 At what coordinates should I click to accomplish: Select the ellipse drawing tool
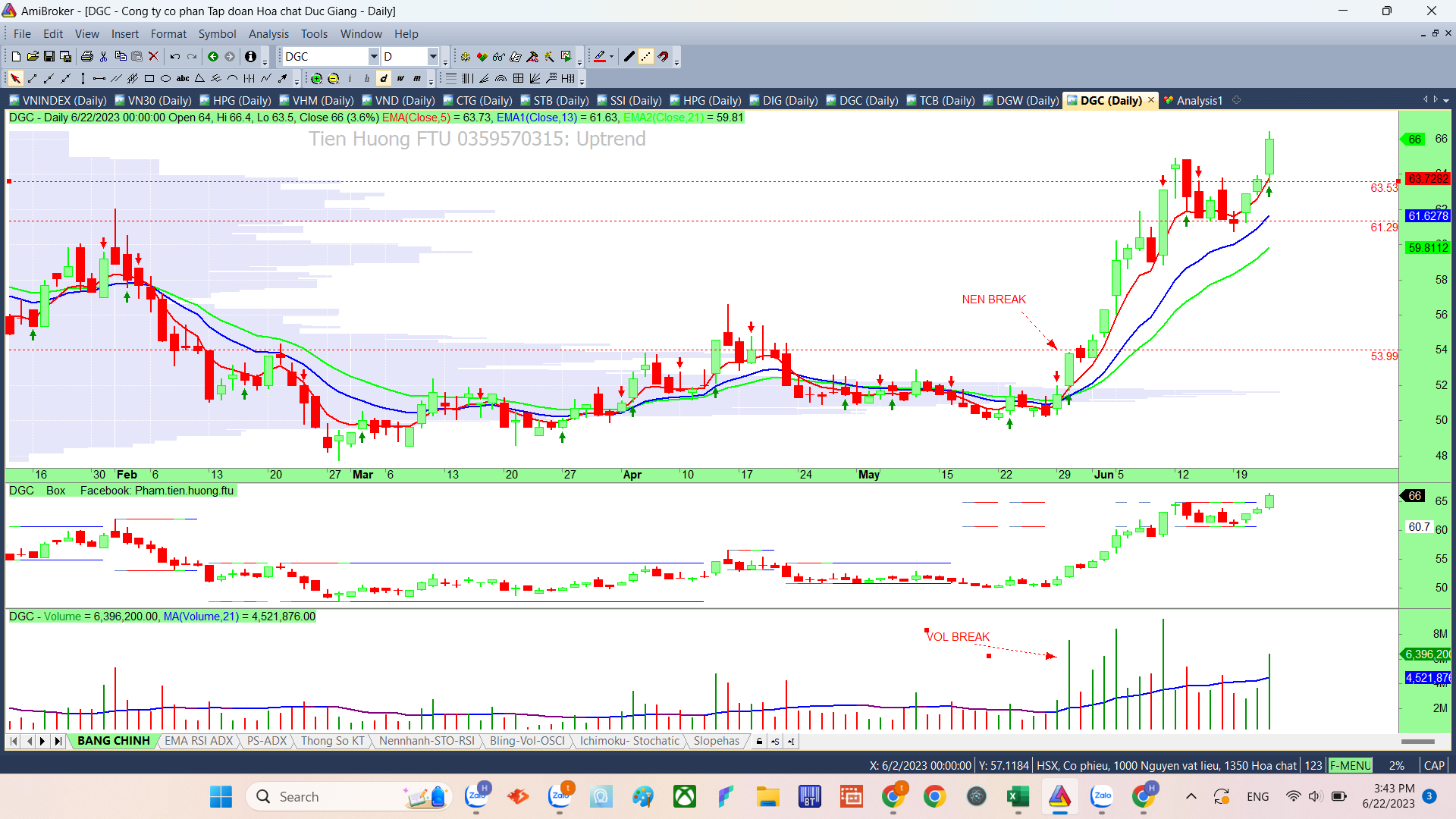point(165,79)
